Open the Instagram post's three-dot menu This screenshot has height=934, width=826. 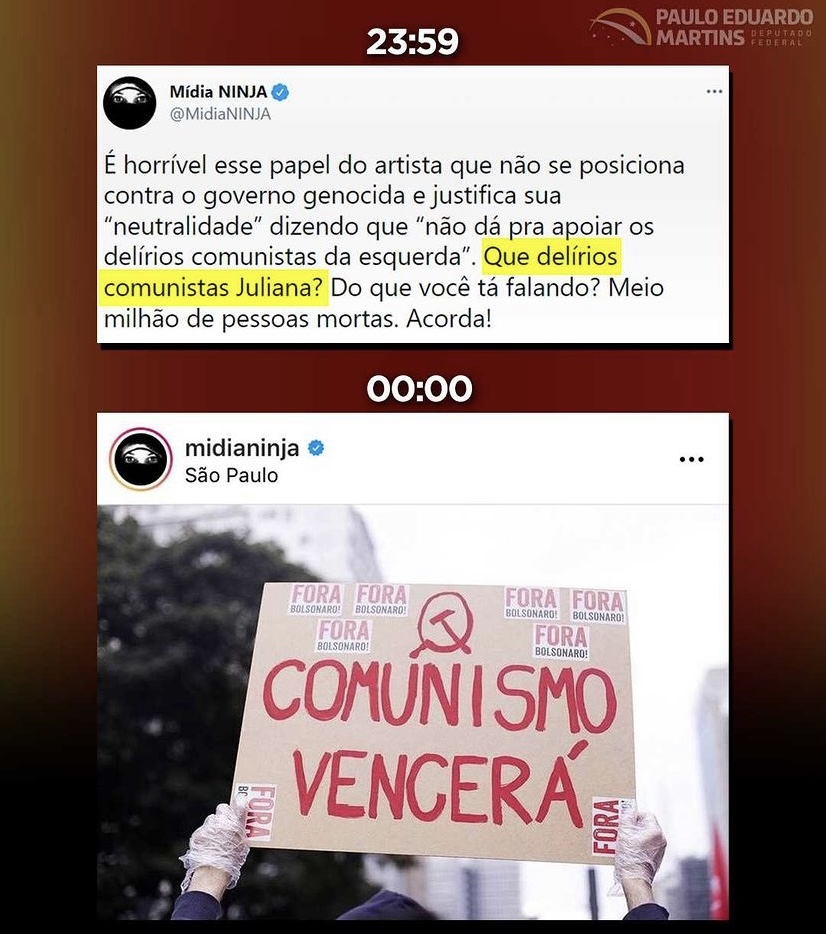[691, 459]
